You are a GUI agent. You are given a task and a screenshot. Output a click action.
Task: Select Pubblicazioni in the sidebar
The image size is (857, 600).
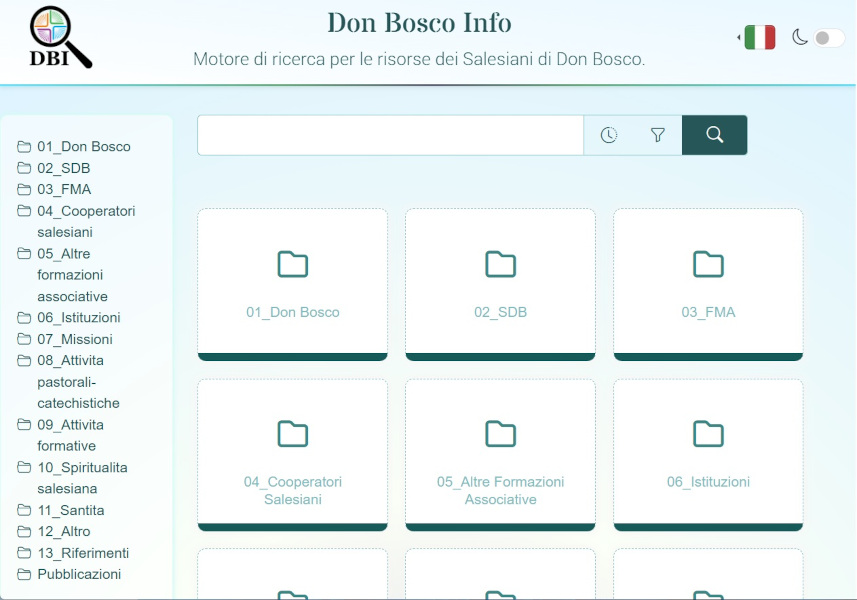point(78,574)
